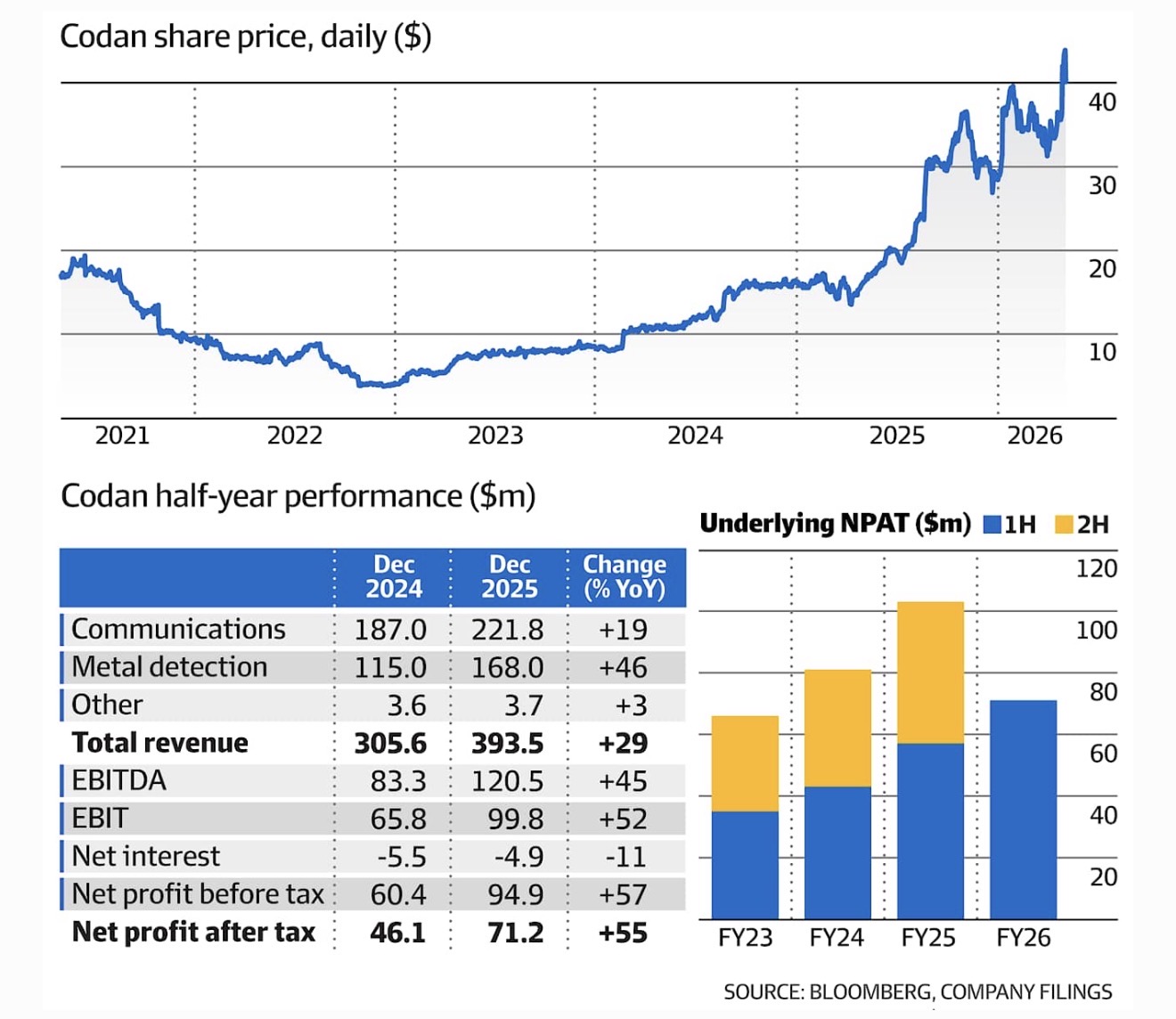Click the FY26 label under the NPAT chart
The height and width of the screenshot is (1019, 1176).
point(1023,937)
